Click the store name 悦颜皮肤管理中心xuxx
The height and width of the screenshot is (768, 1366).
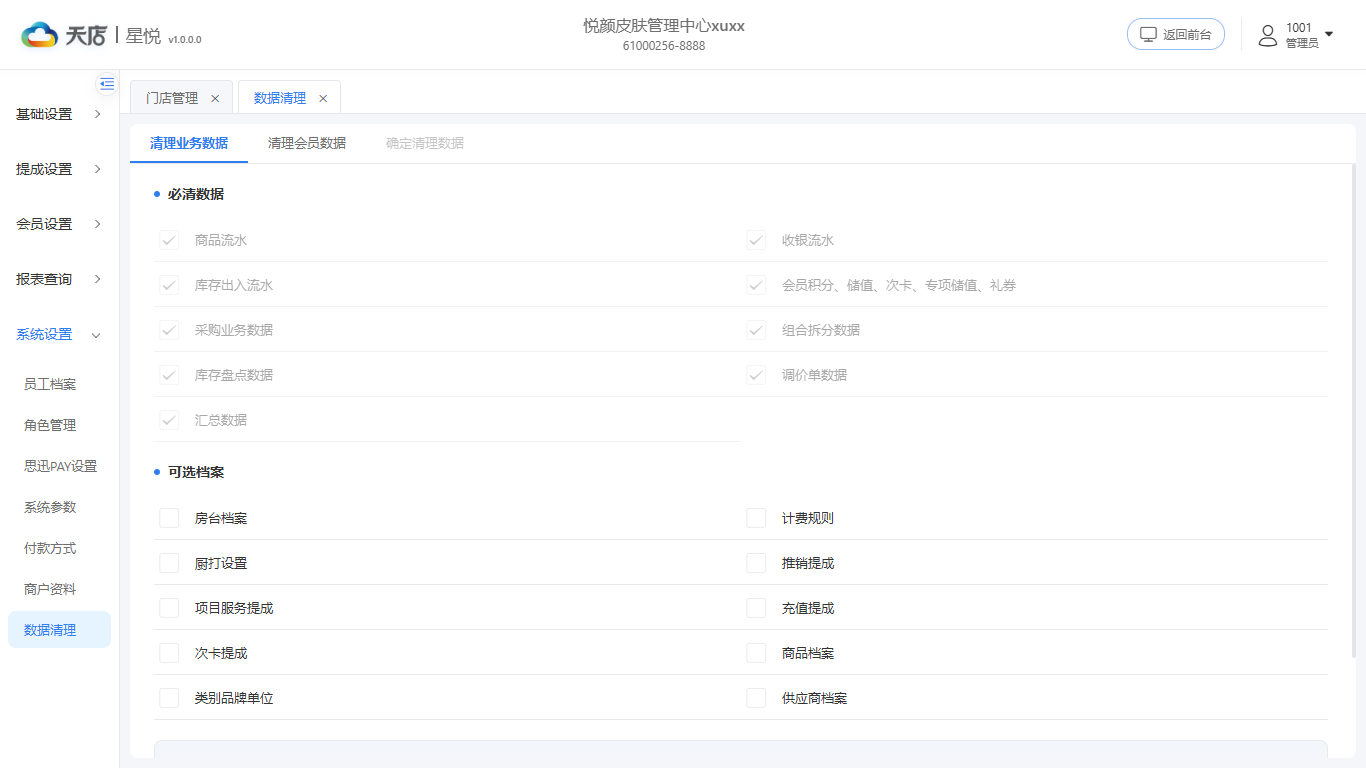point(664,26)
